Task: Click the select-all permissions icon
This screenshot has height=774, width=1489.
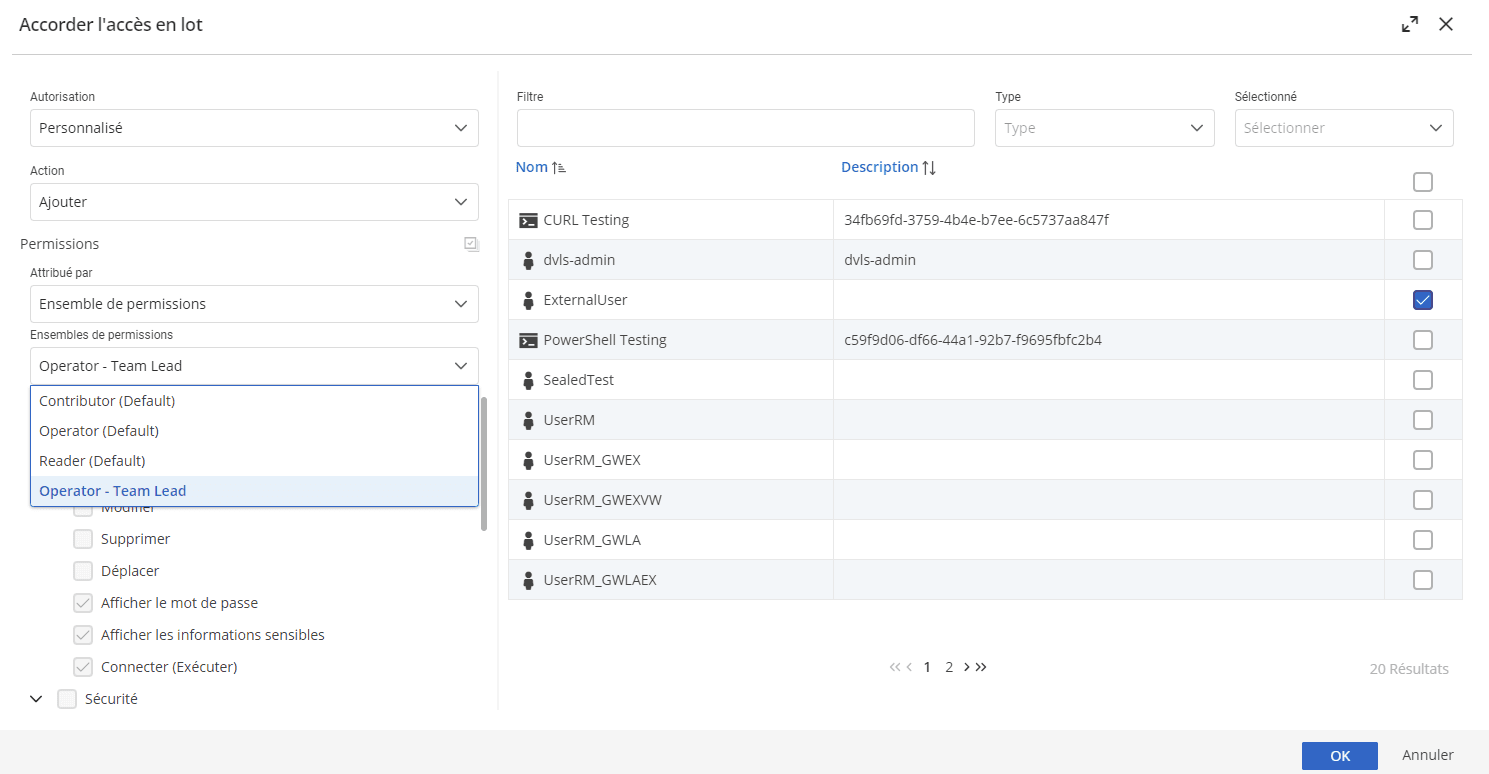Action: [x=472, y=244]
